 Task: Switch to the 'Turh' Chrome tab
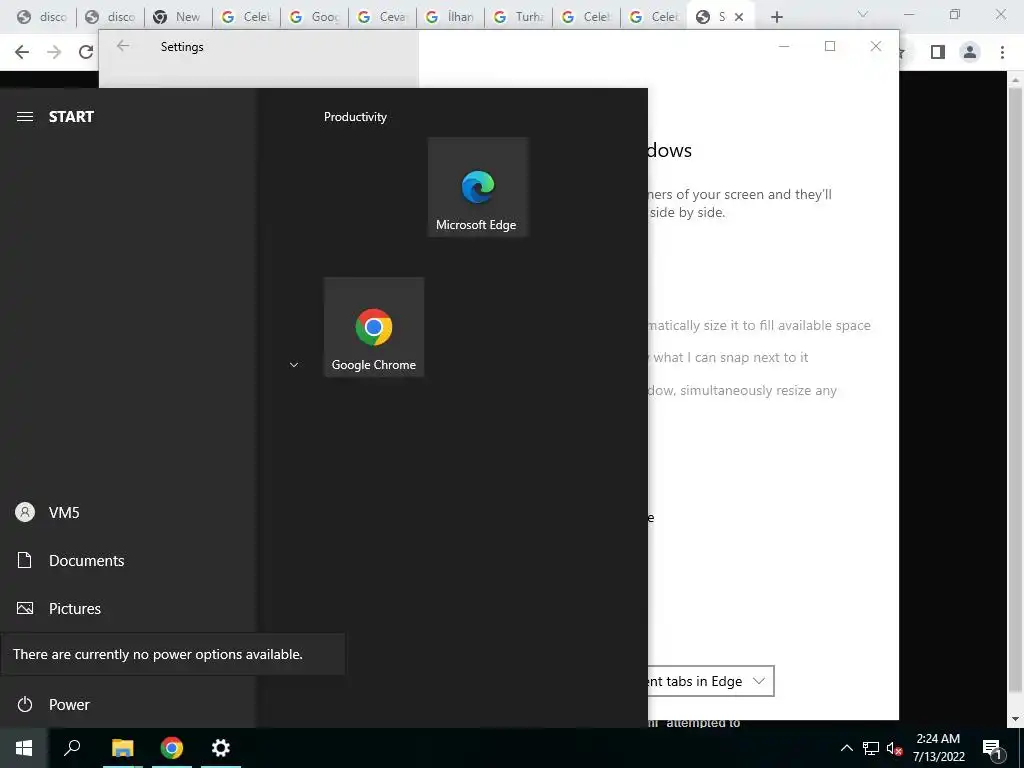[x=519, y=17]
